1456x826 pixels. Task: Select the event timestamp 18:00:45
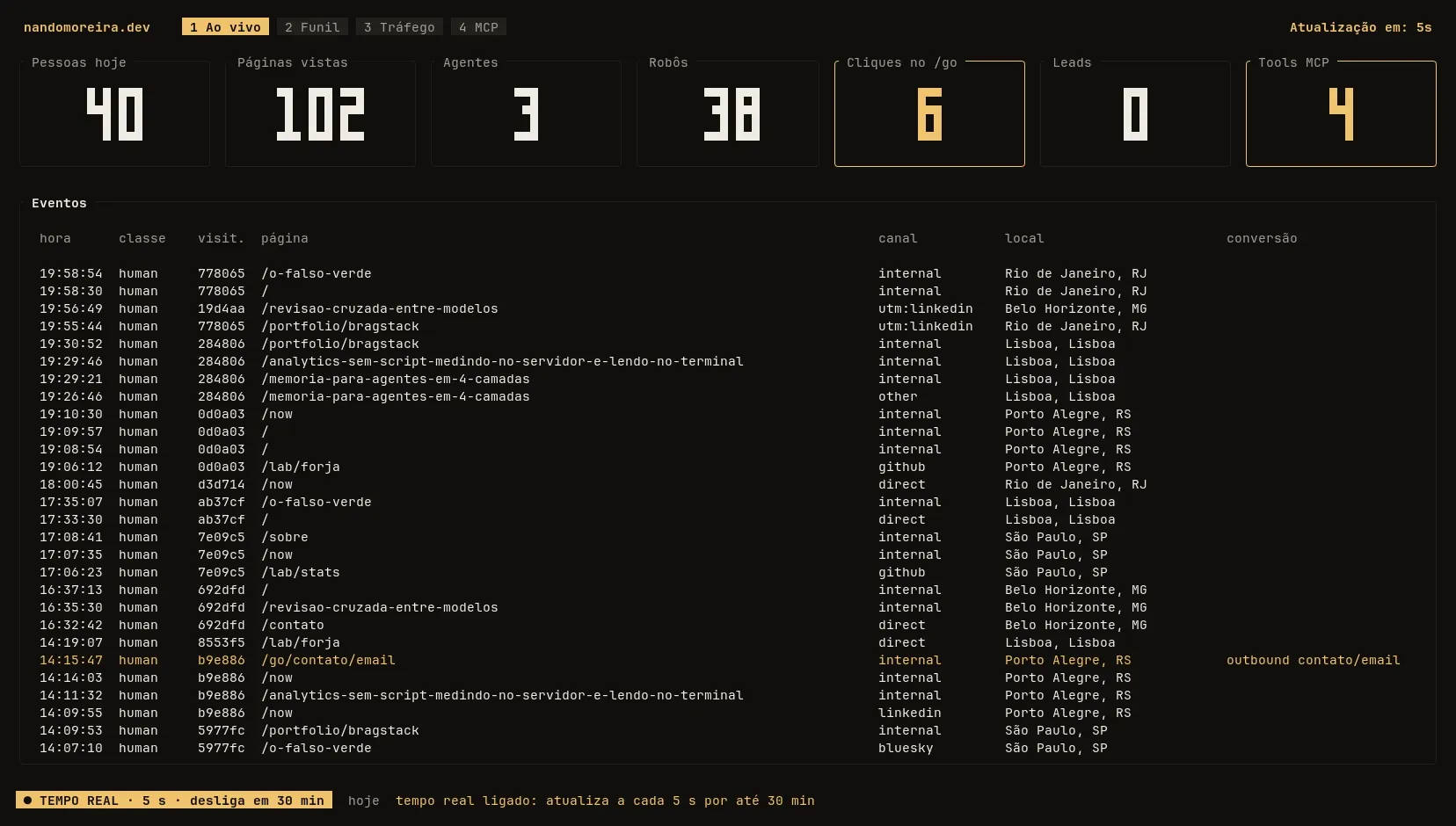click(x=71, y=484)
